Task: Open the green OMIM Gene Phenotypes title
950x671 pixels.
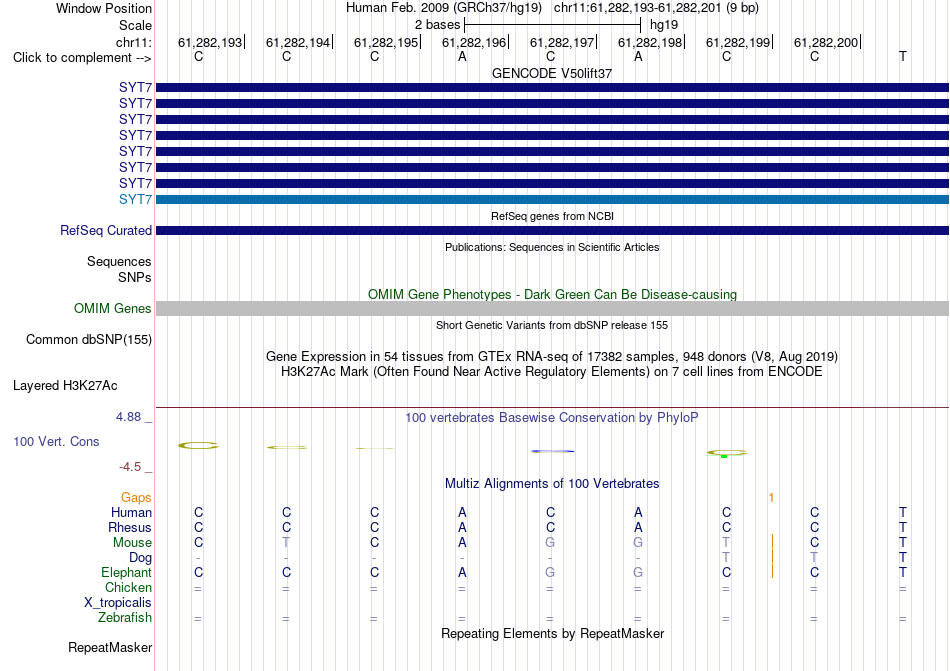Action: (552, 294)
